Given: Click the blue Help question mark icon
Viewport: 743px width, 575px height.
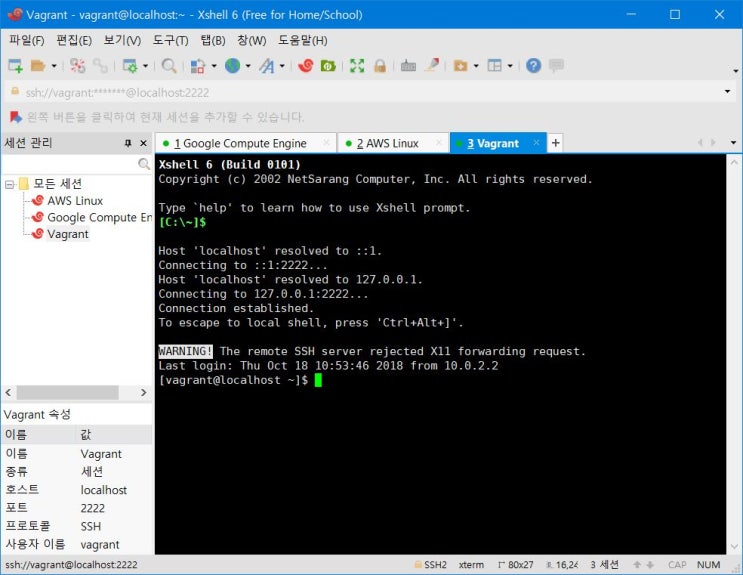Looking at the screenshot, I should (534, 65).
